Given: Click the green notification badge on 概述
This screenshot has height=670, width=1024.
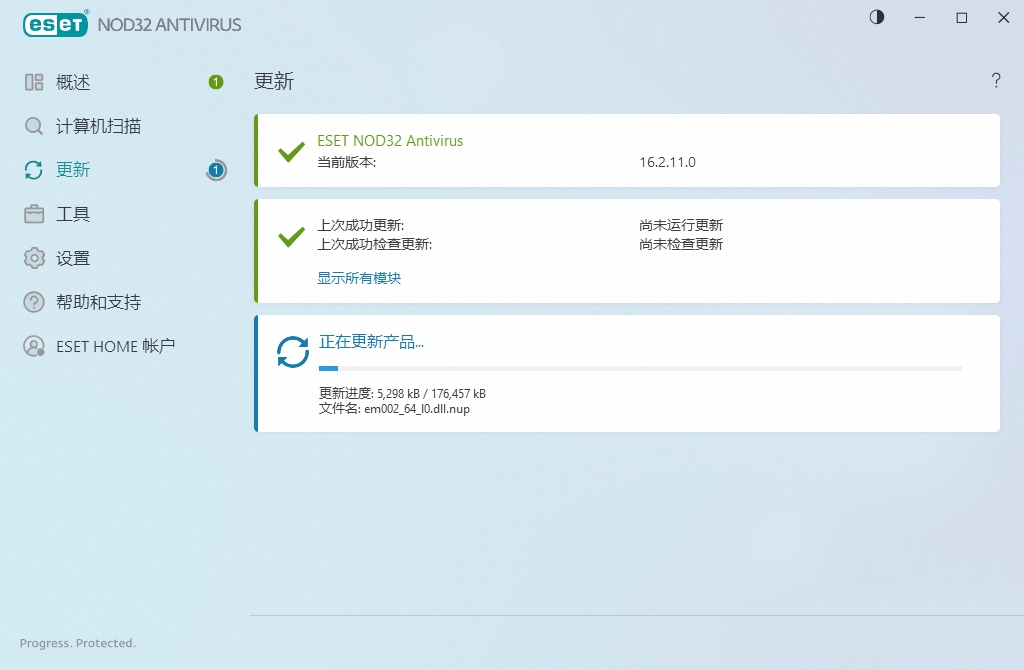Looking at the screenshot, I should [216, 82].
